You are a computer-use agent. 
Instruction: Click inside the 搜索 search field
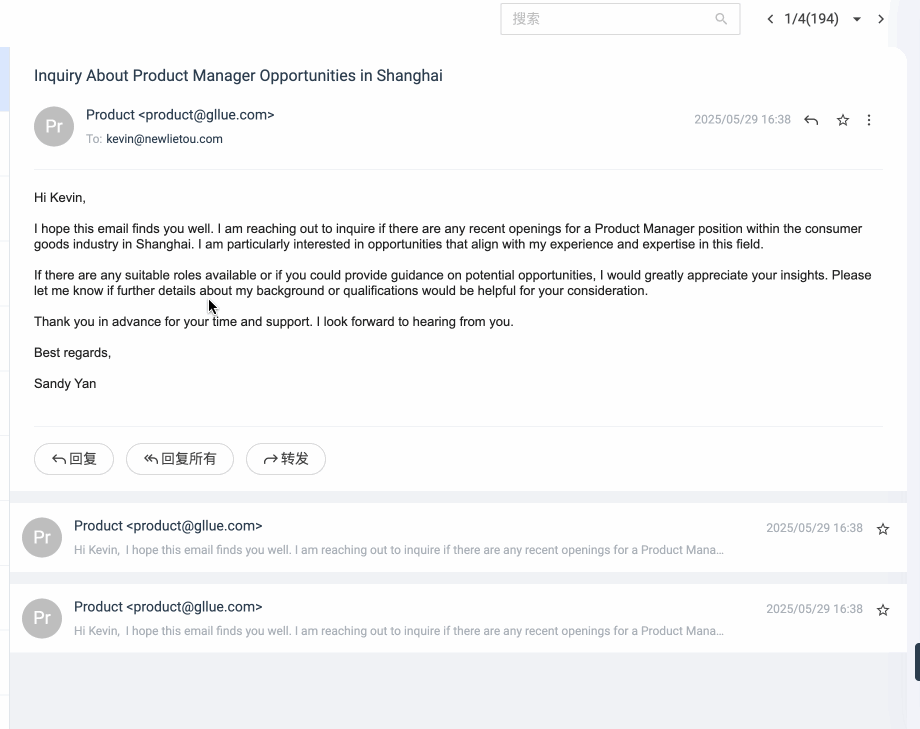click(610, 19)
